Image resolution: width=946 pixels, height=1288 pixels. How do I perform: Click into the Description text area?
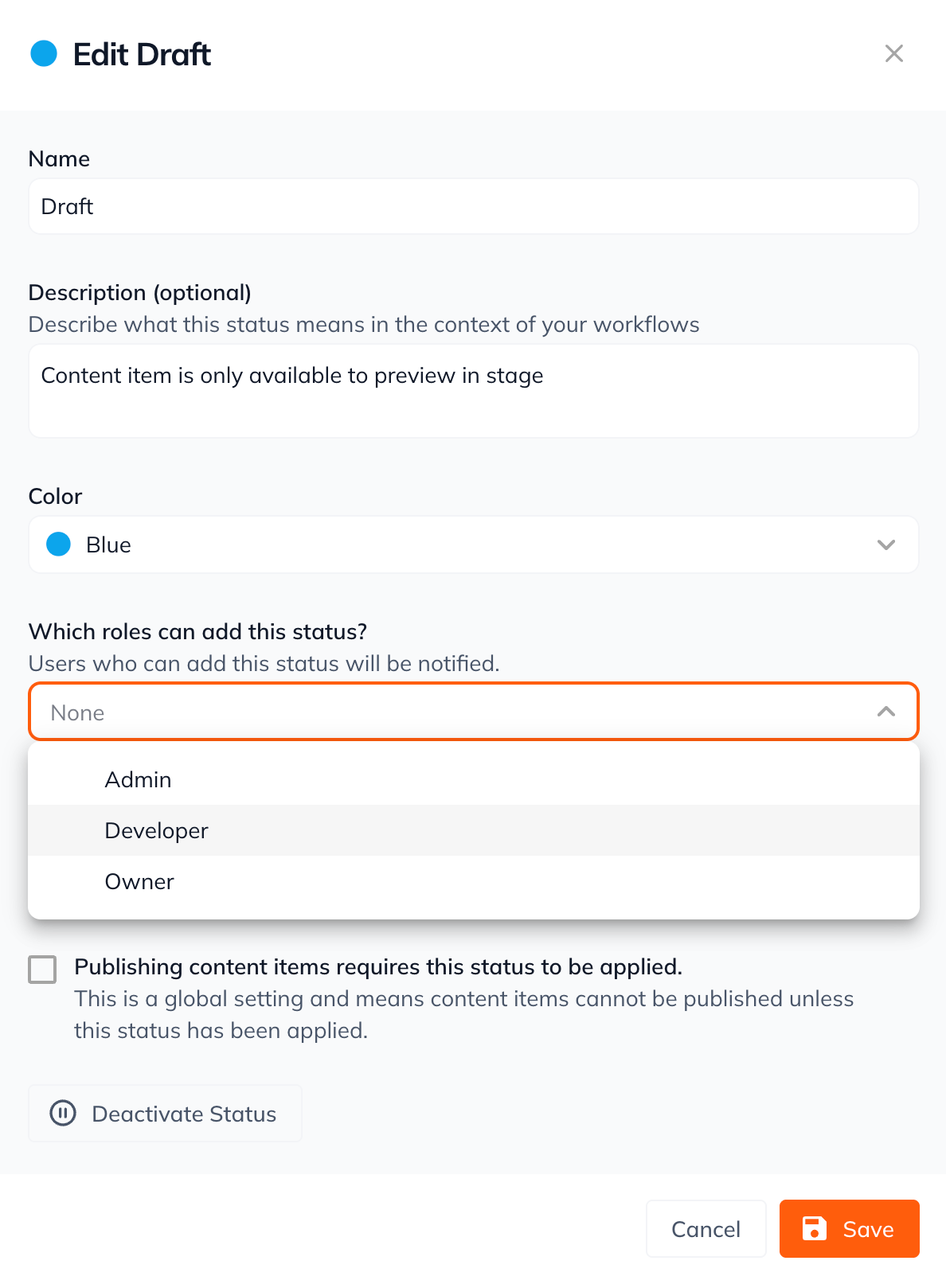[473, 391]
